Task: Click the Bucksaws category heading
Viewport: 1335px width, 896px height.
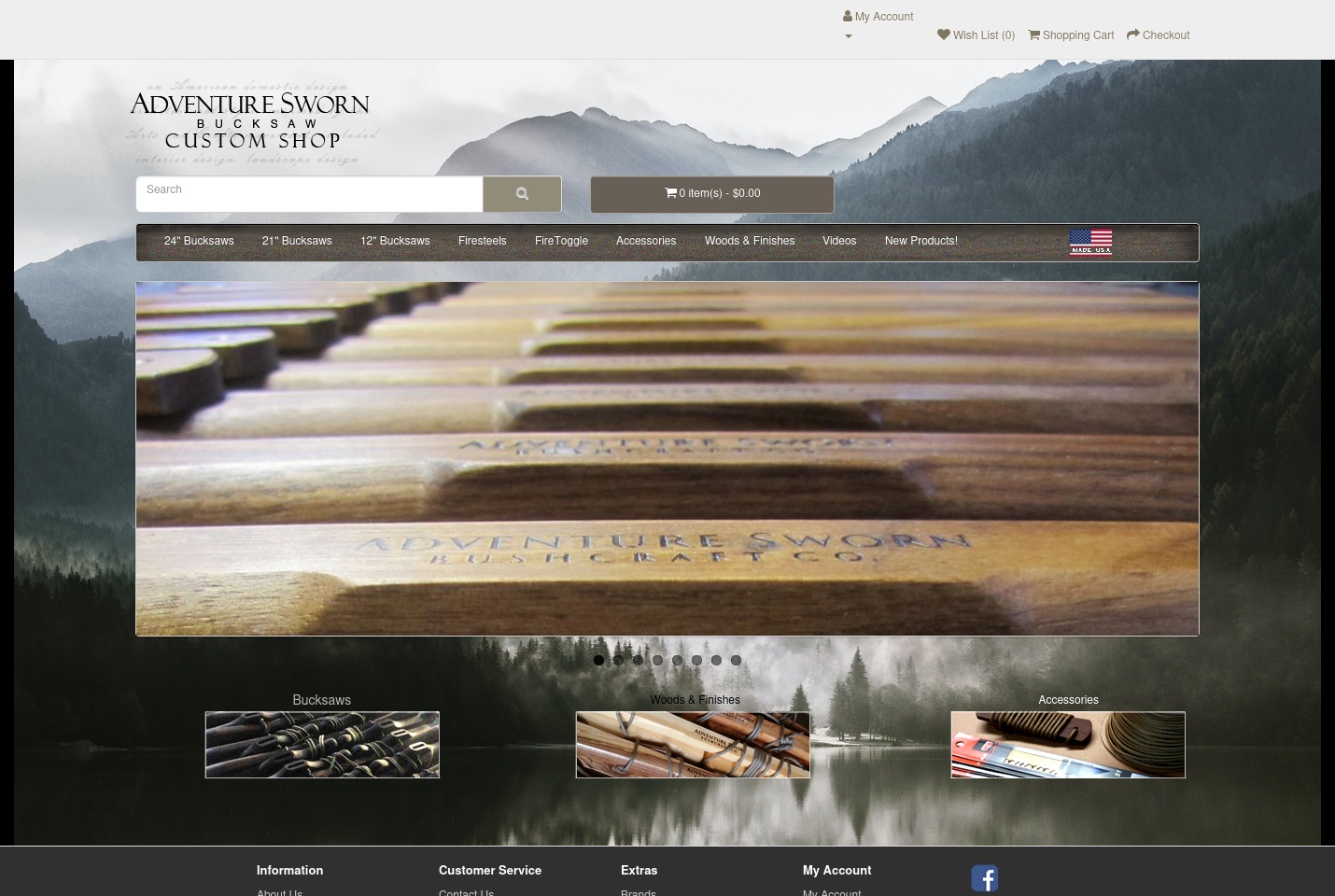Action: [x=321, y=700]
